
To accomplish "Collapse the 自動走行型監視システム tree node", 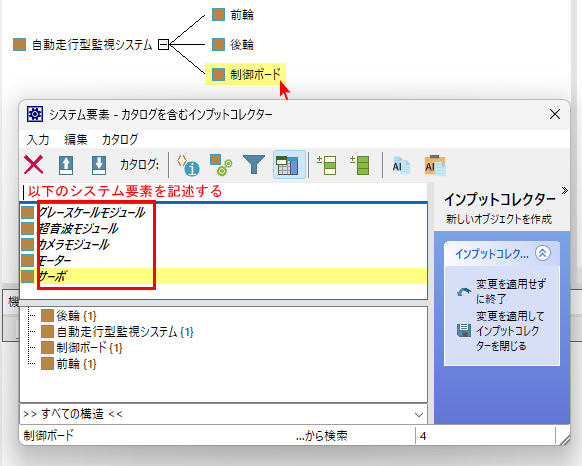I will [163, 45].
